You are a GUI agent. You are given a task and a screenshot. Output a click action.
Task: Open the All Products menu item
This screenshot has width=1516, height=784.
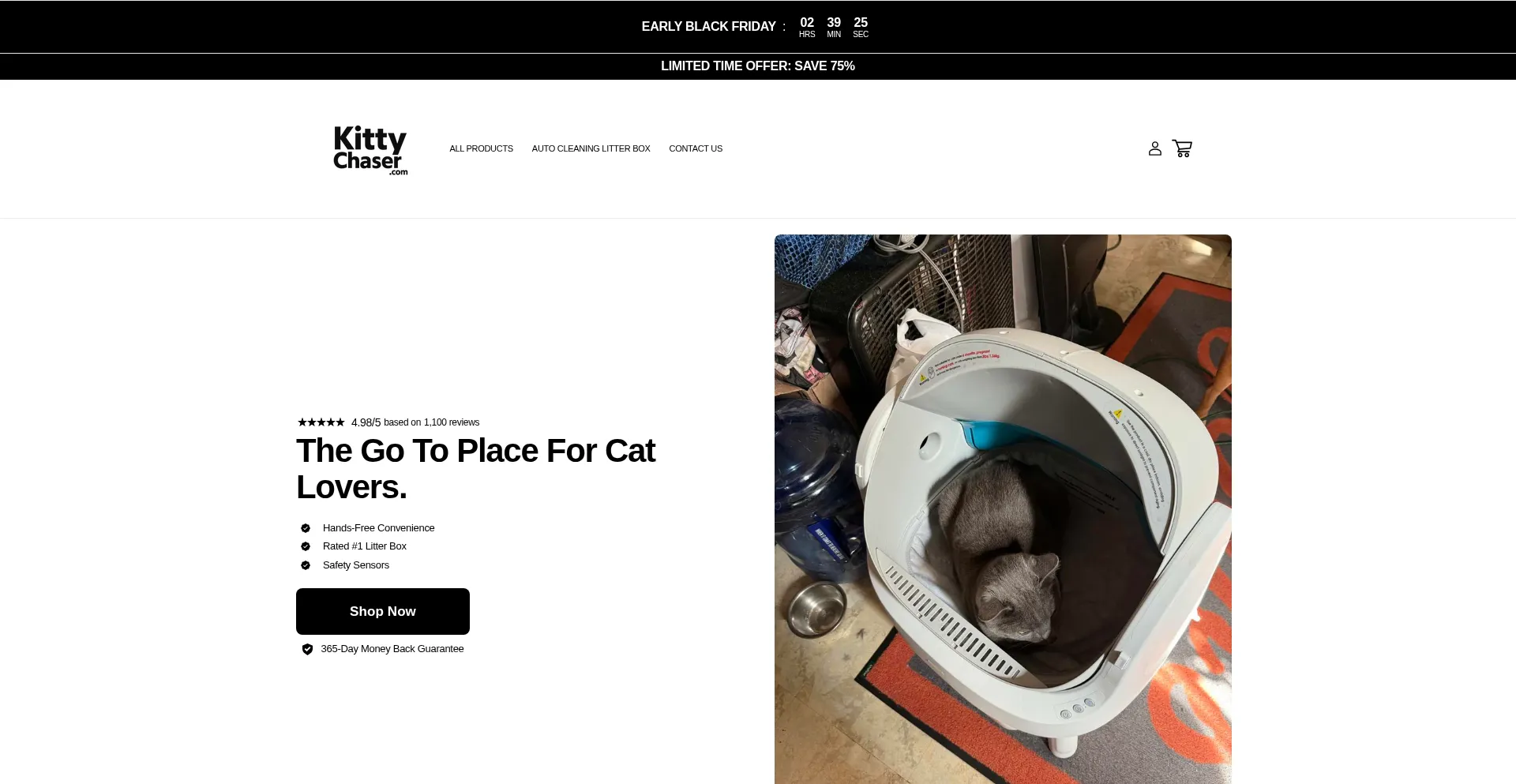482,148
